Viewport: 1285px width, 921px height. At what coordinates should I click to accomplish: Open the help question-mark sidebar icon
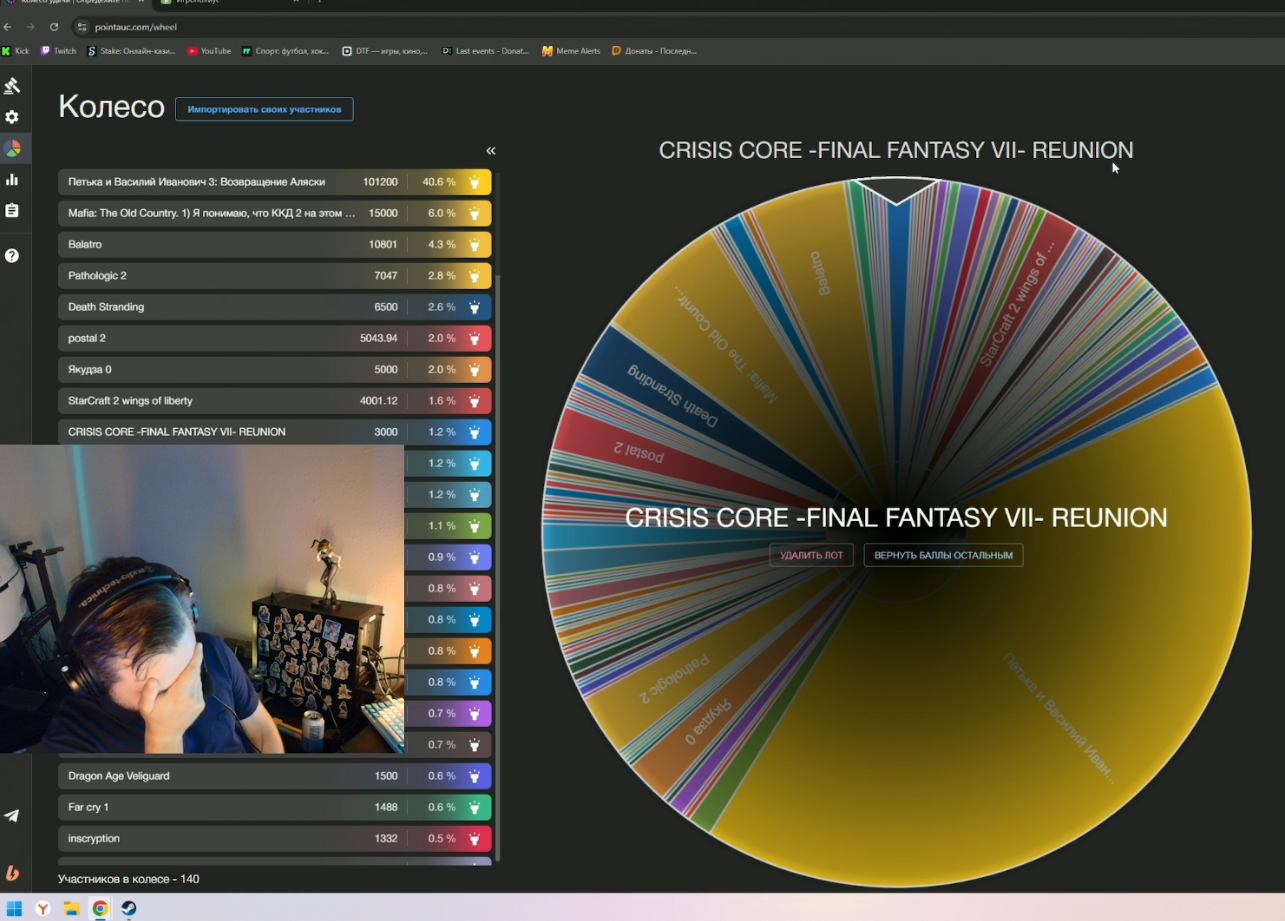(12, 255)
